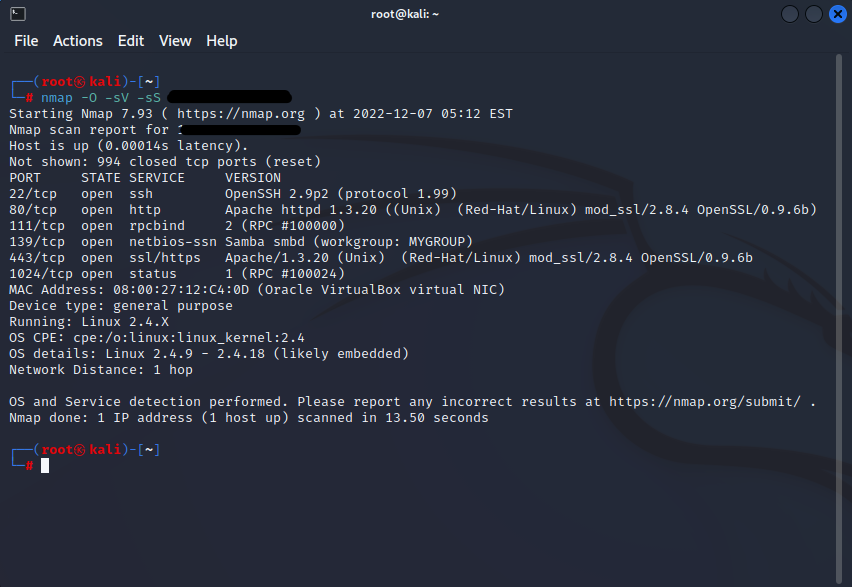Minimize the terminal window

pos(790,14)
